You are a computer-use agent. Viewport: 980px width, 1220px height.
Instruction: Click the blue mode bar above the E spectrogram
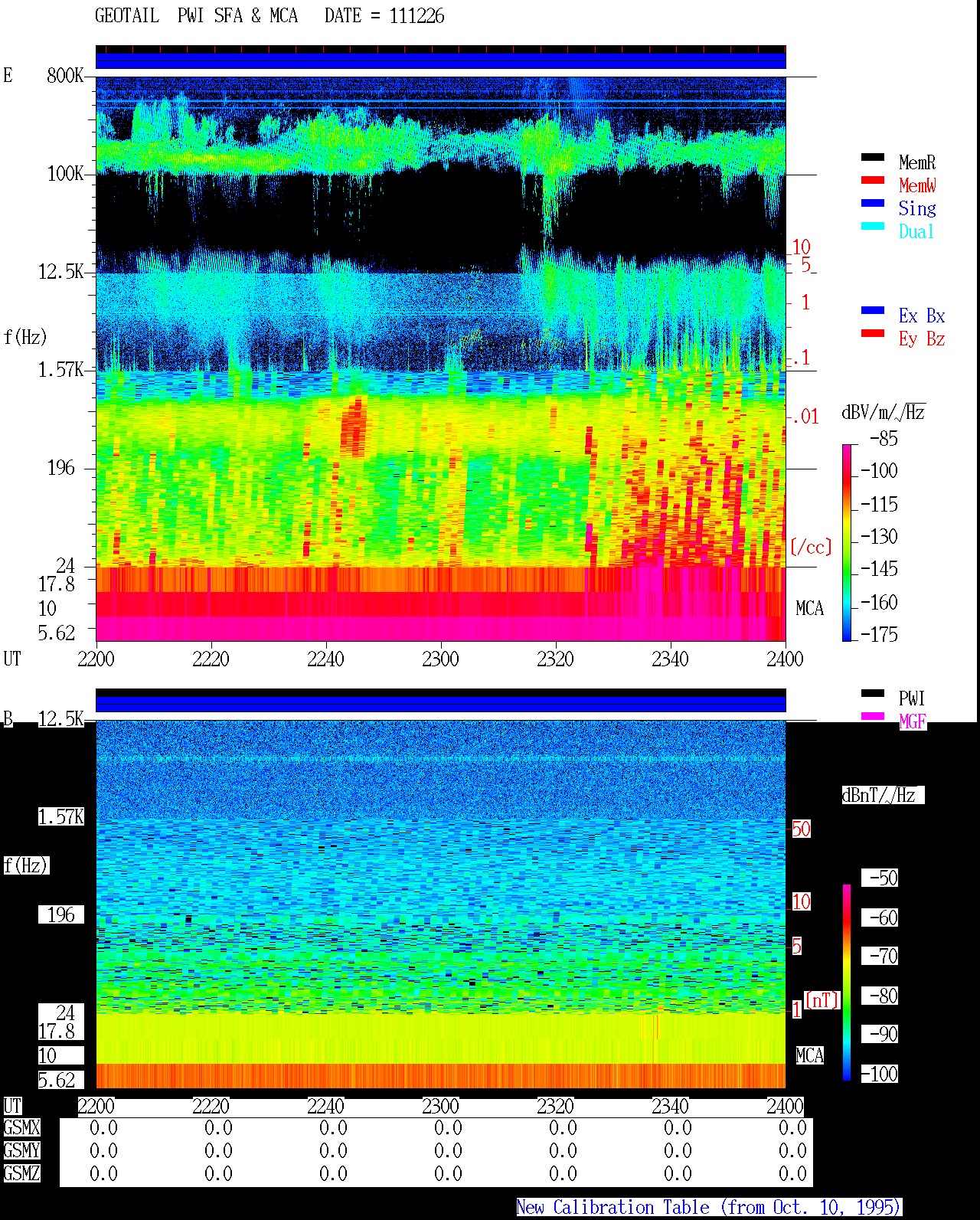(440, 61)
